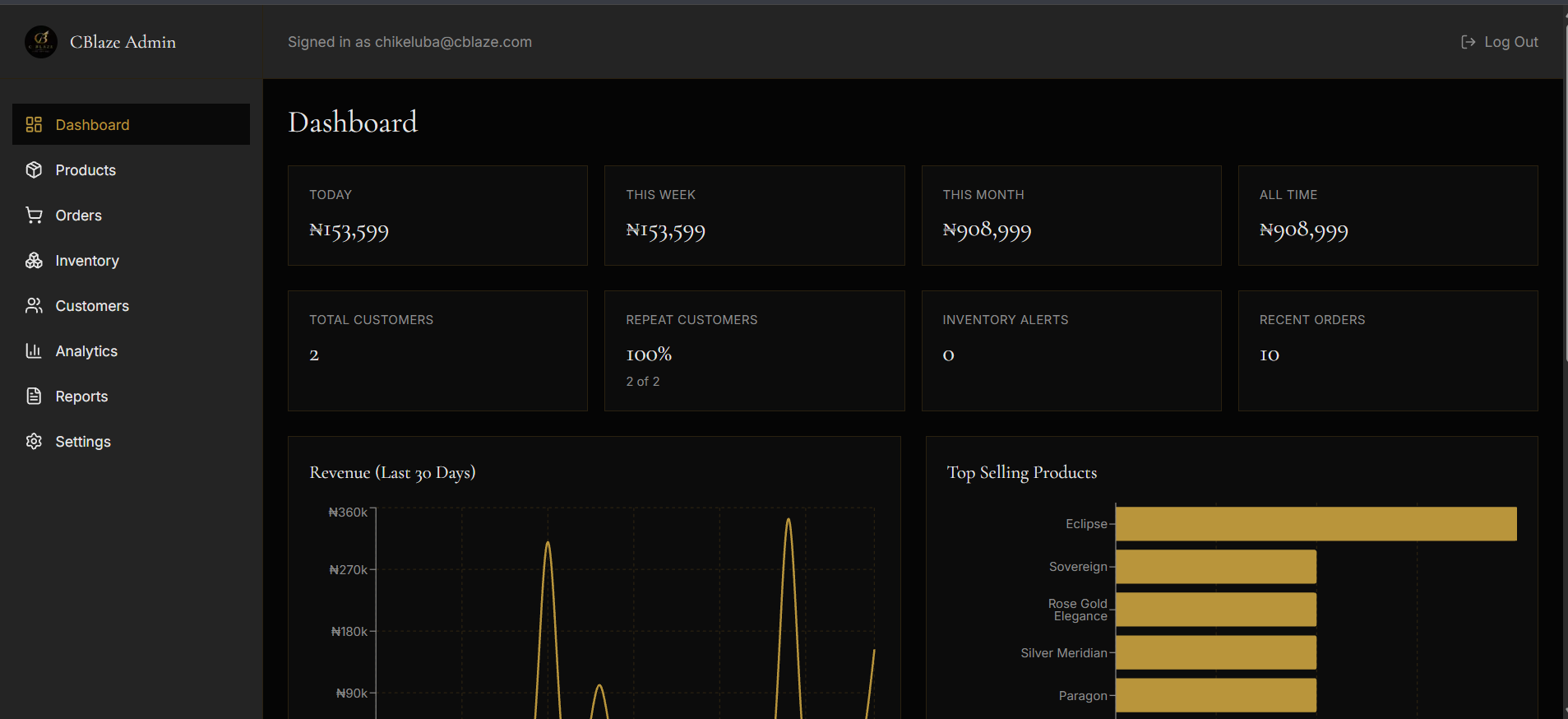Open the Reports section
Screen dimensions: 1568x719
coord(131,396)
